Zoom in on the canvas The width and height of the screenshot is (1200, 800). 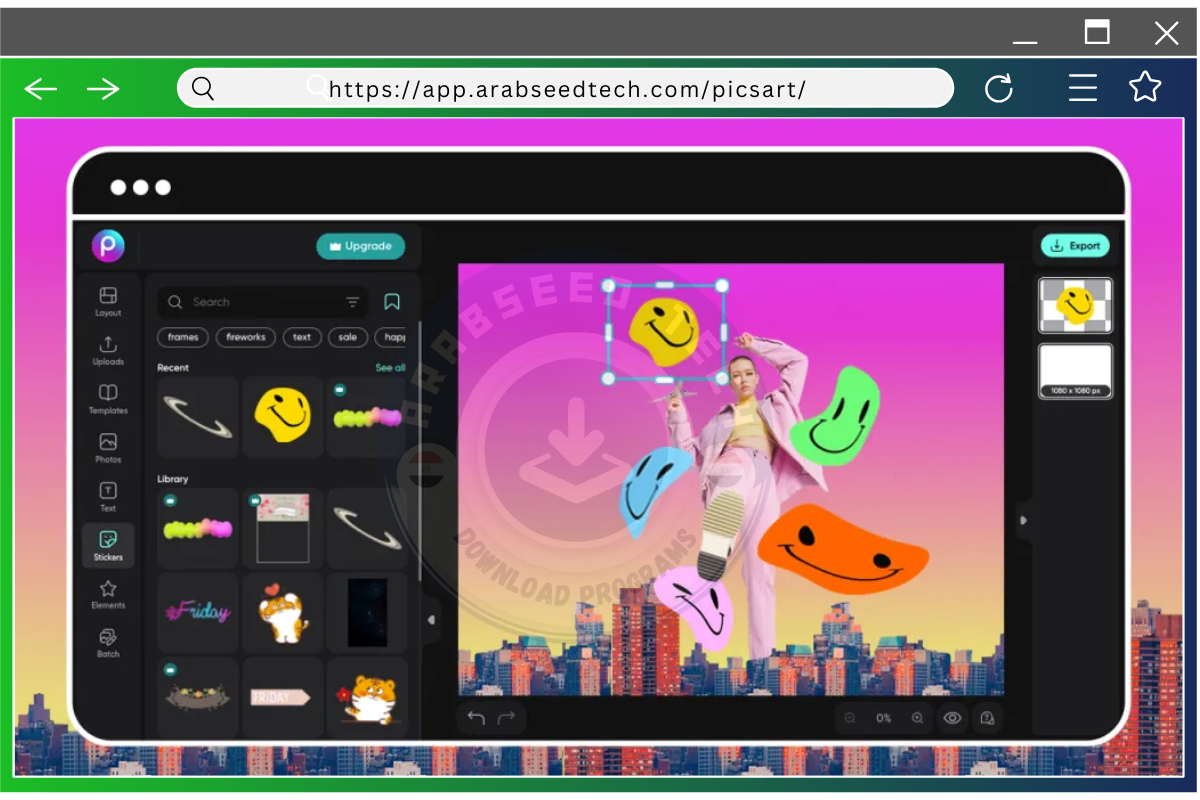[x=917, y=717]
